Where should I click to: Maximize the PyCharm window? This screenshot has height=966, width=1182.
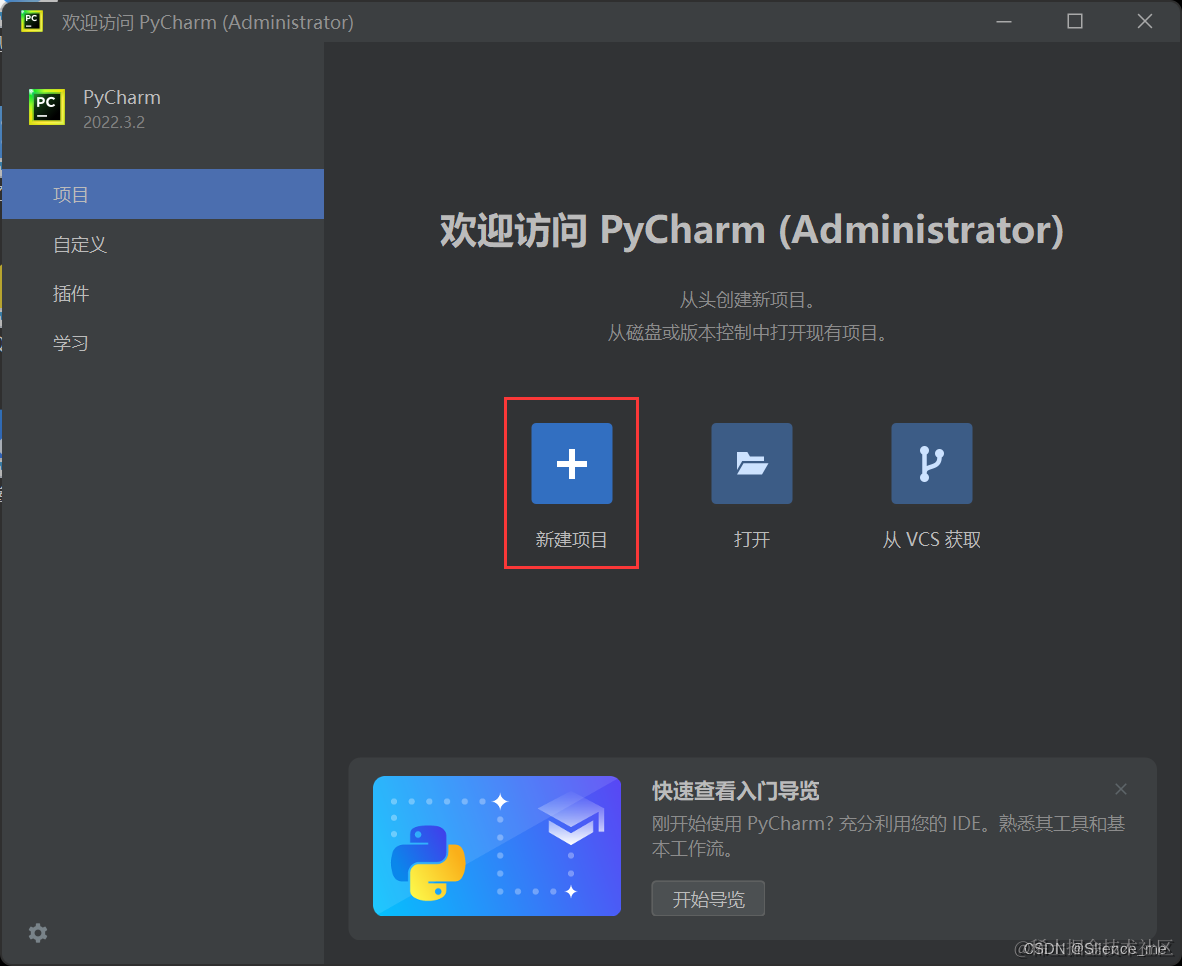(1074, 21)
